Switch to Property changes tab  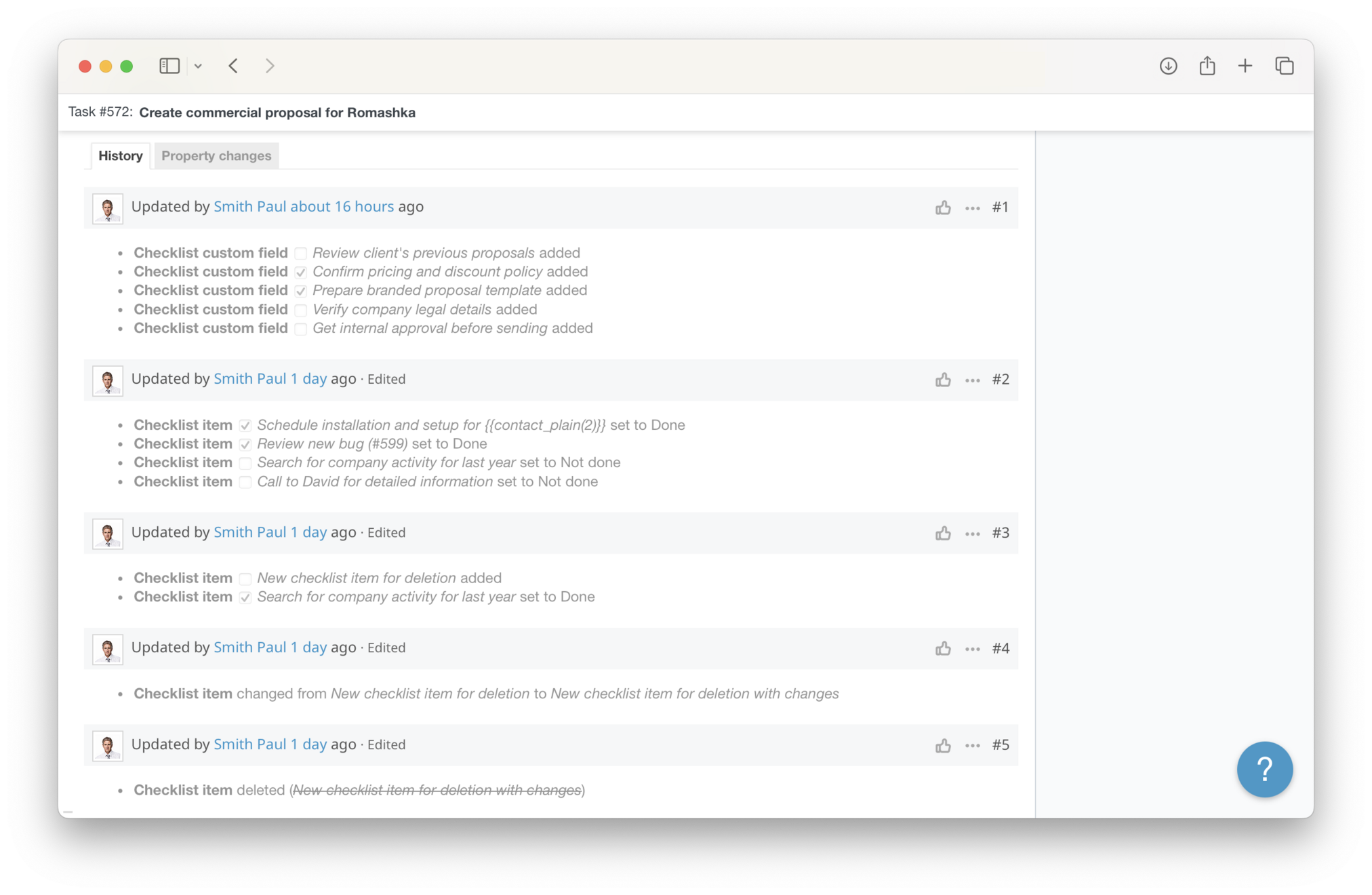point(216,156)
